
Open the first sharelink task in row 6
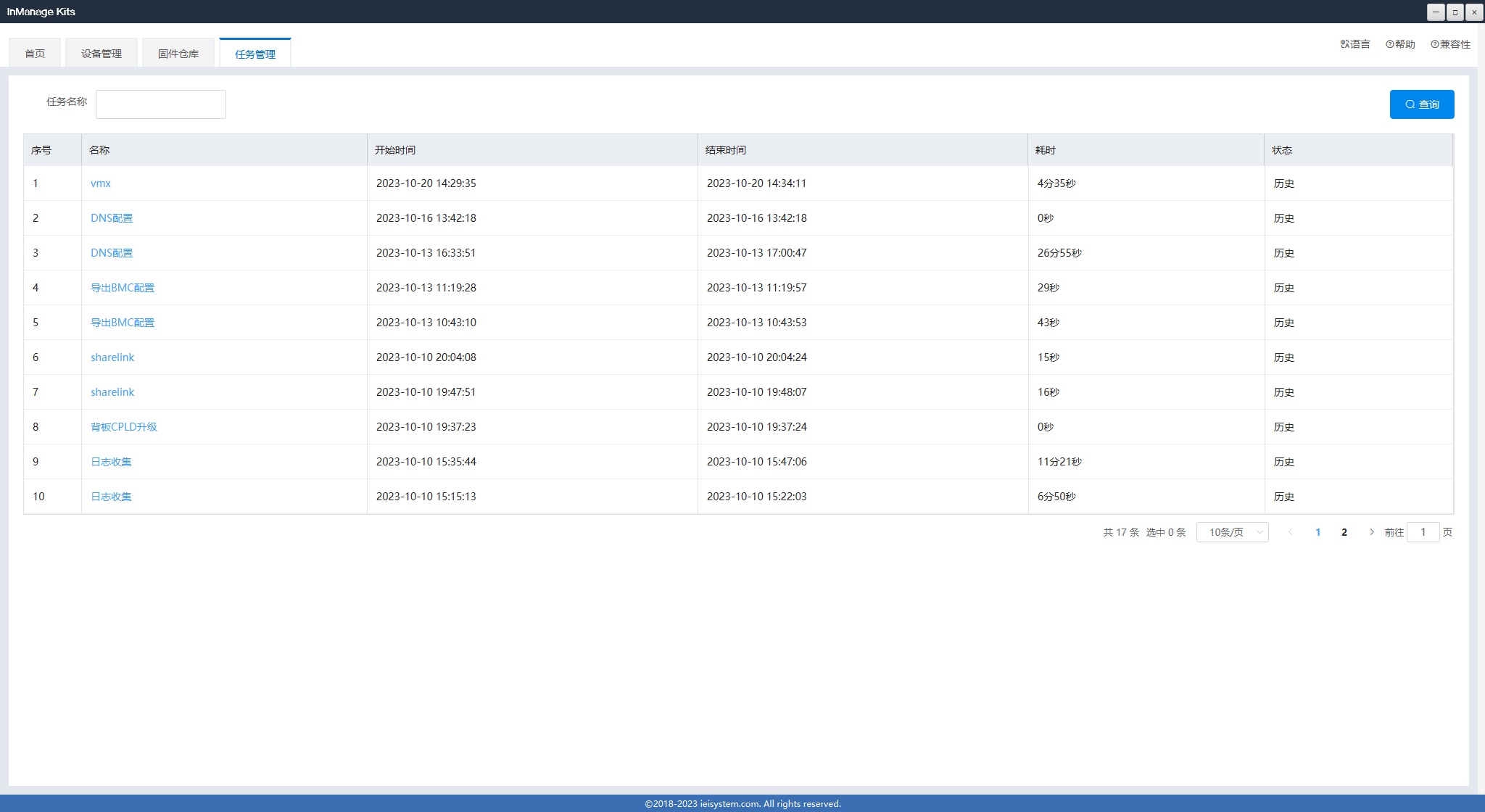pos(112,357)
